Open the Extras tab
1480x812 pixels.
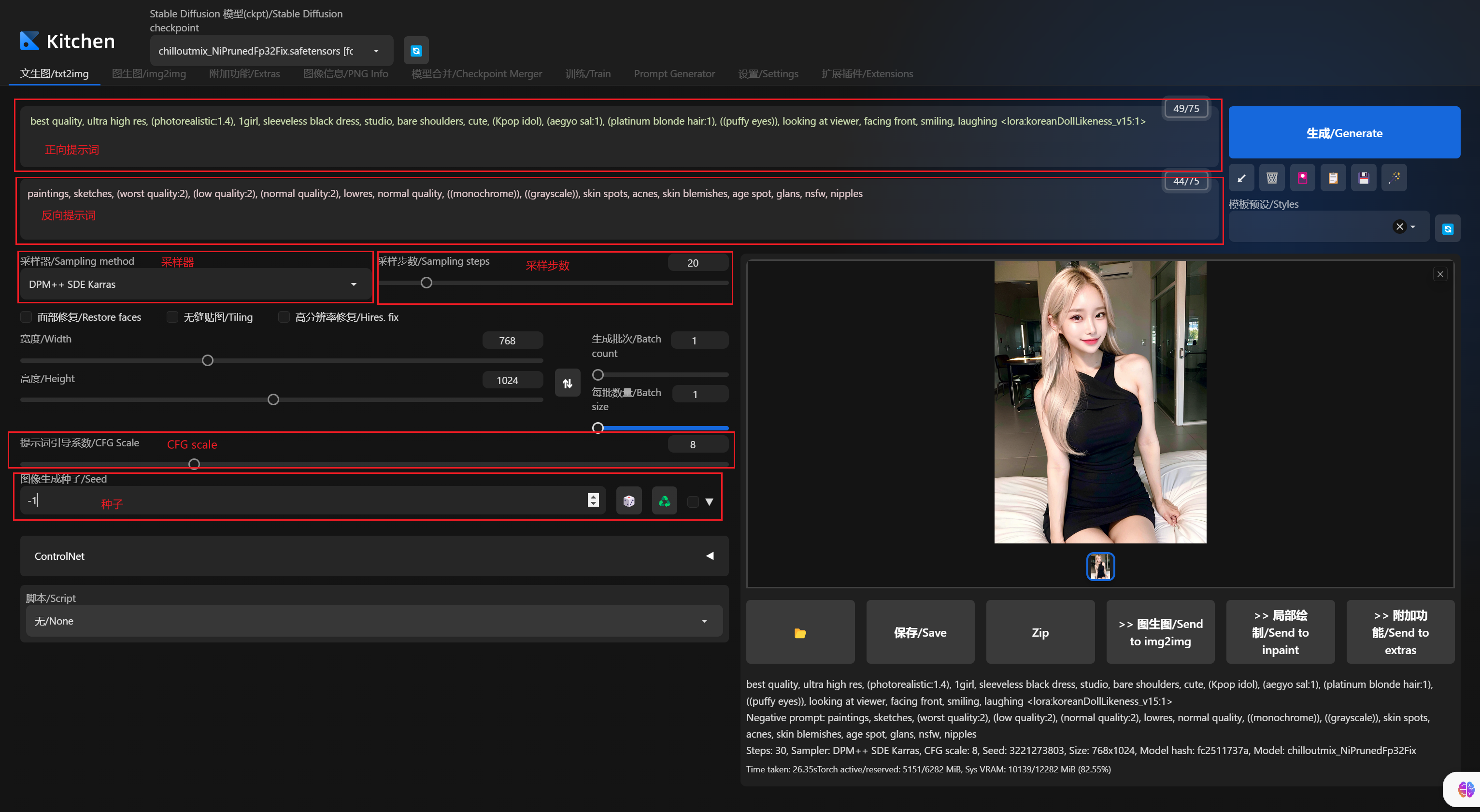coord(244,73)
